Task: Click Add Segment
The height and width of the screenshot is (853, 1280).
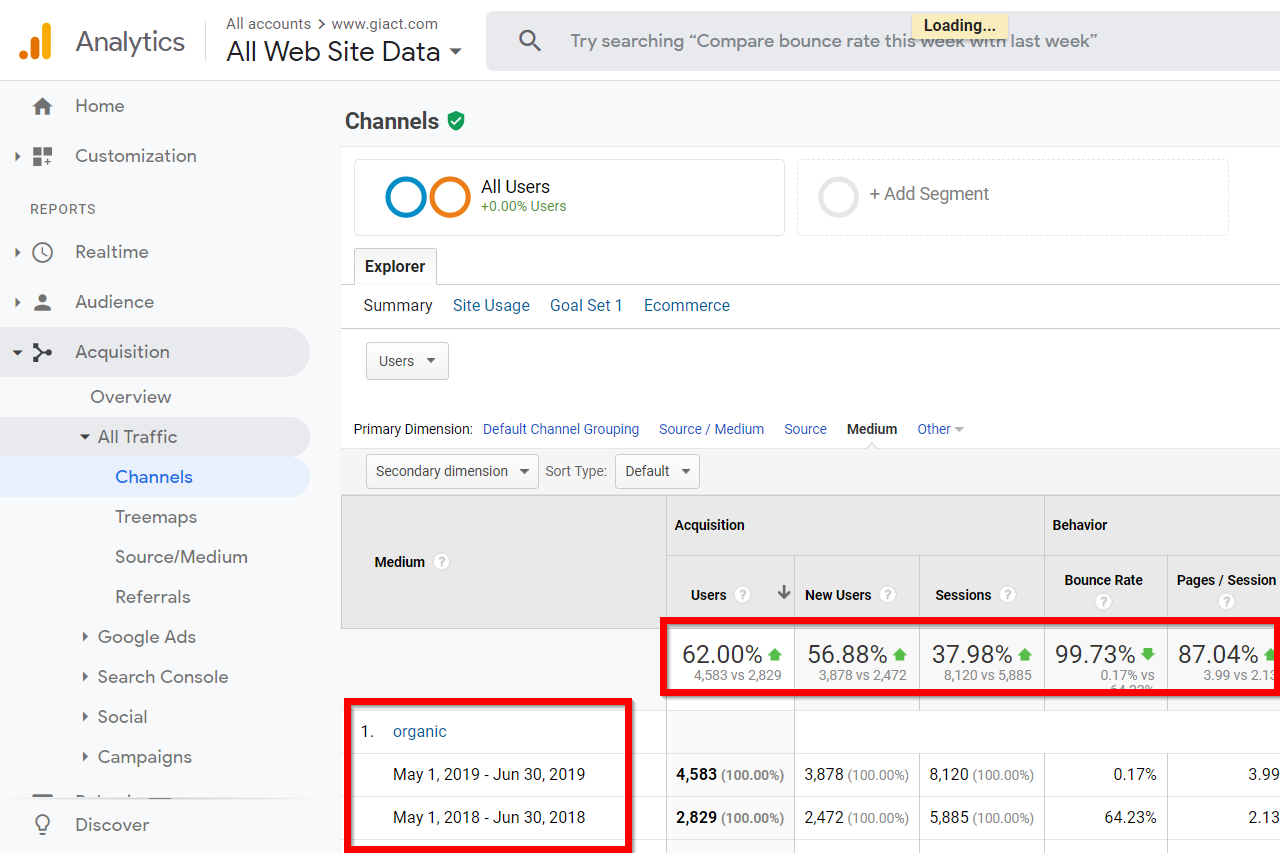Action: click(x=929, y=194)
